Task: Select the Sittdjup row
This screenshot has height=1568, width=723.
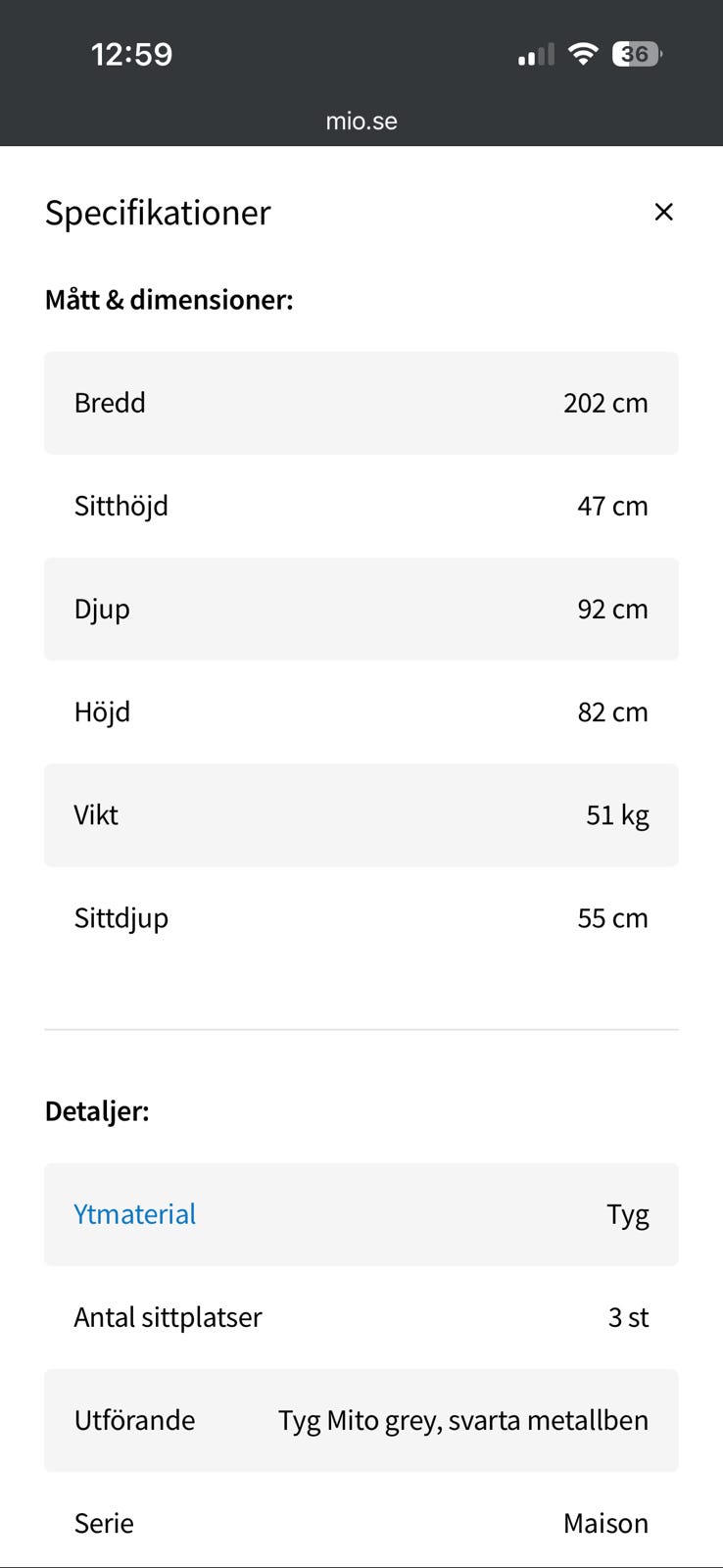Action: coord(361,918)
